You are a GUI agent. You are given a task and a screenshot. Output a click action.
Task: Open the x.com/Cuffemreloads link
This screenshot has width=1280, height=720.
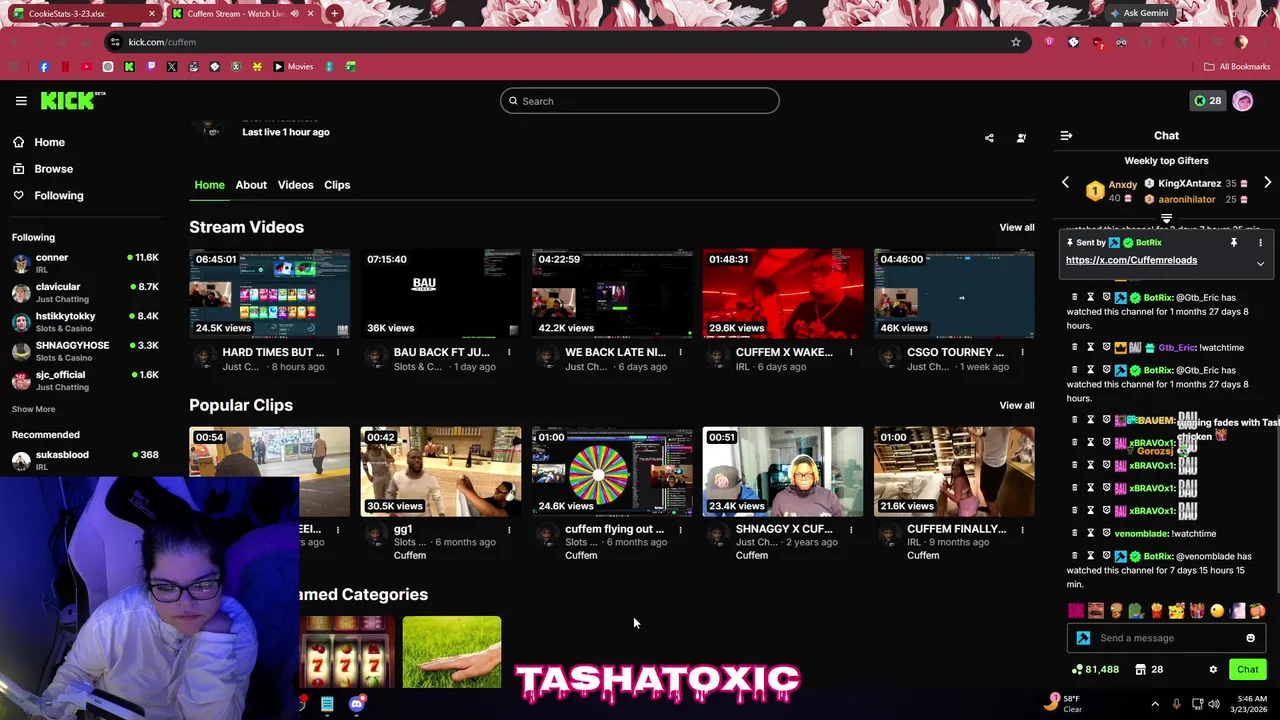(1131, 260)
